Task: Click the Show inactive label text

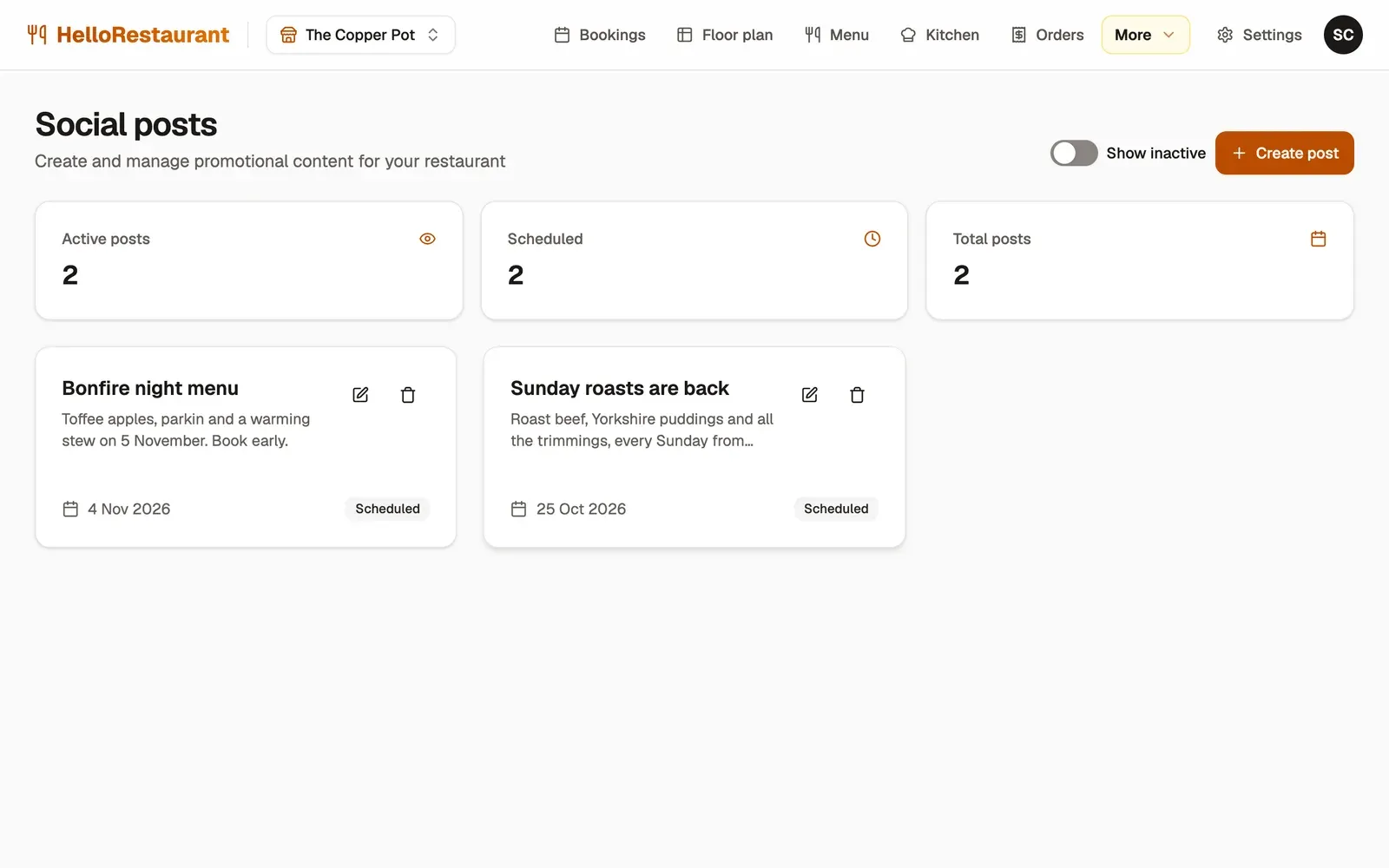Action: [1155, 153]
